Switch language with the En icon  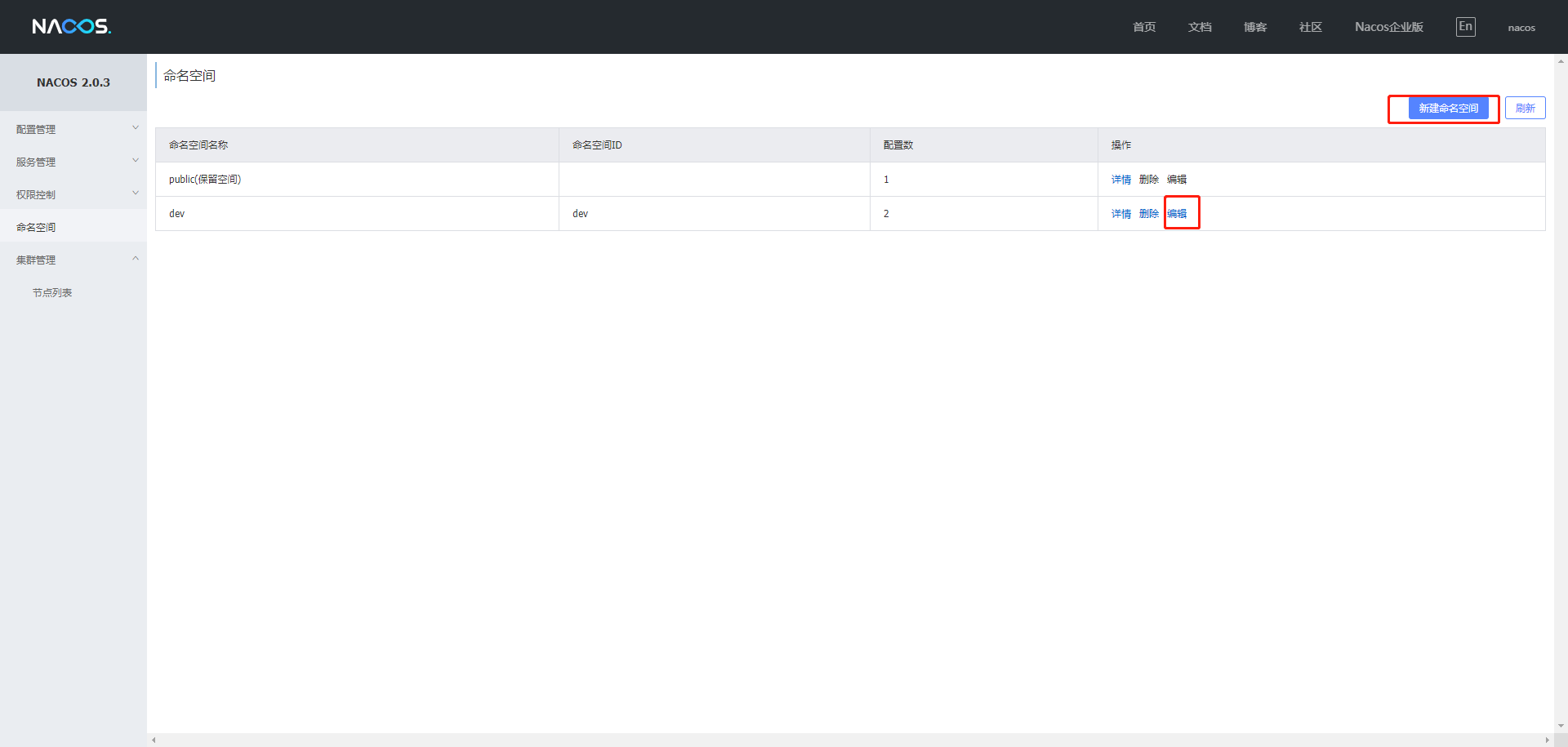click(1465, 27)
